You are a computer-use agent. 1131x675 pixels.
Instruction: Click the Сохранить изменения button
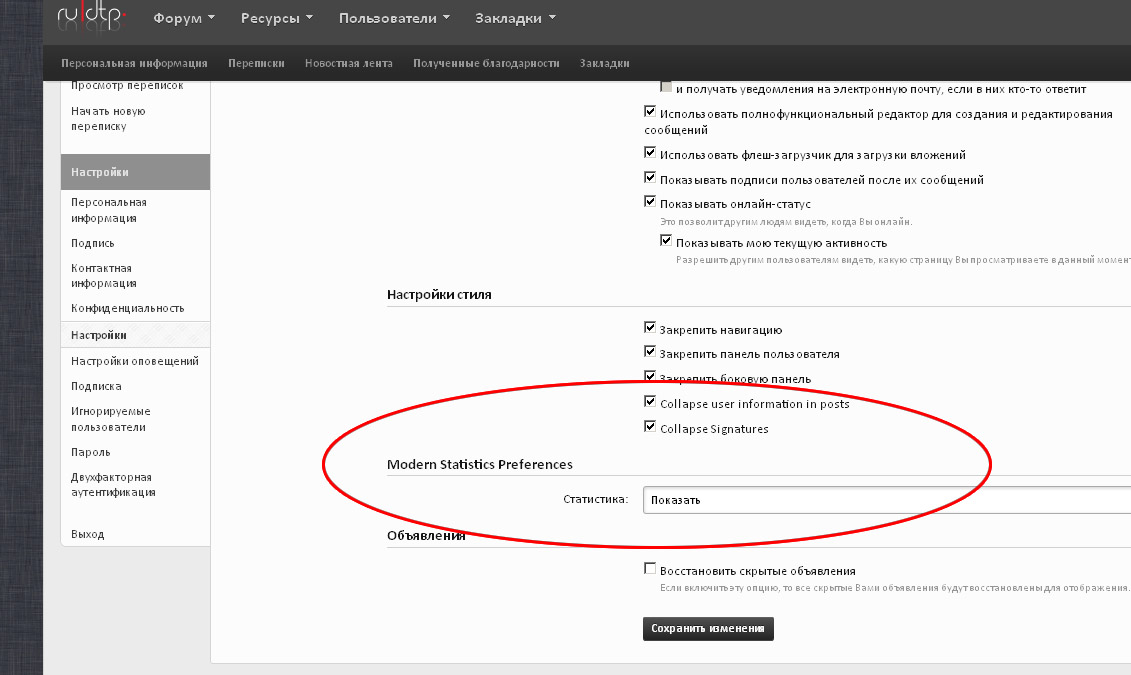[x=708, y=628]
